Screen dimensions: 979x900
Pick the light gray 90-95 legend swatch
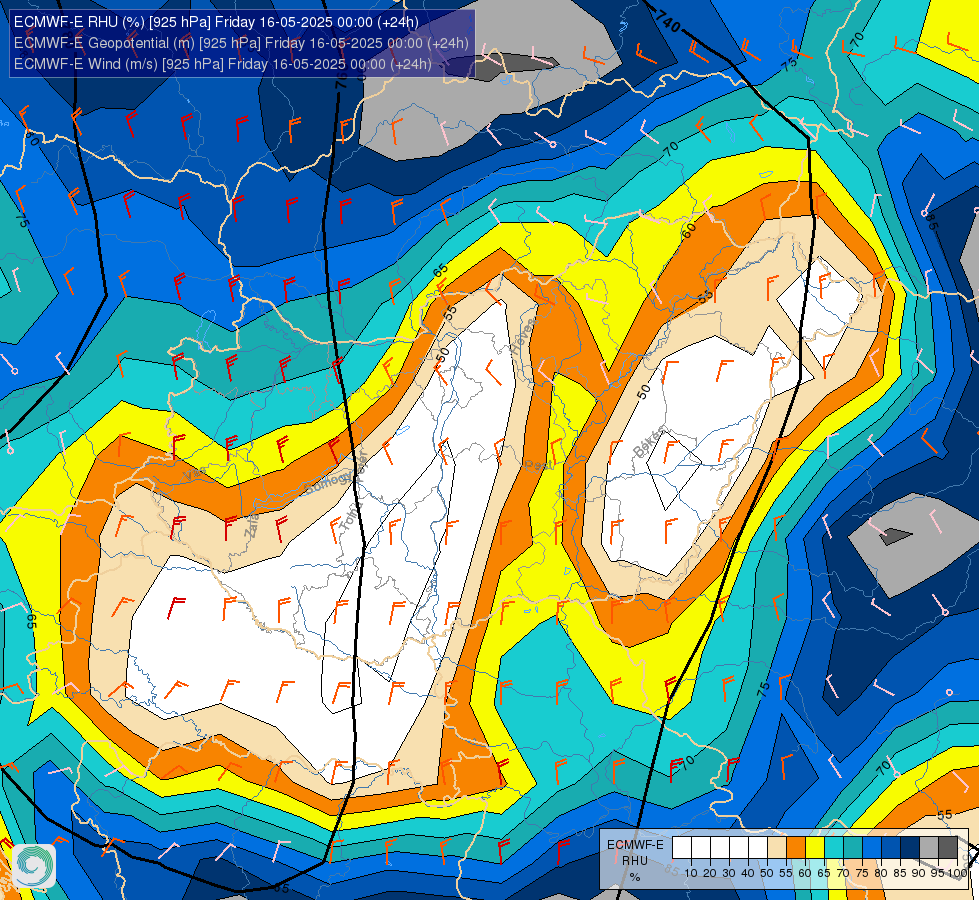pos(929,847)
